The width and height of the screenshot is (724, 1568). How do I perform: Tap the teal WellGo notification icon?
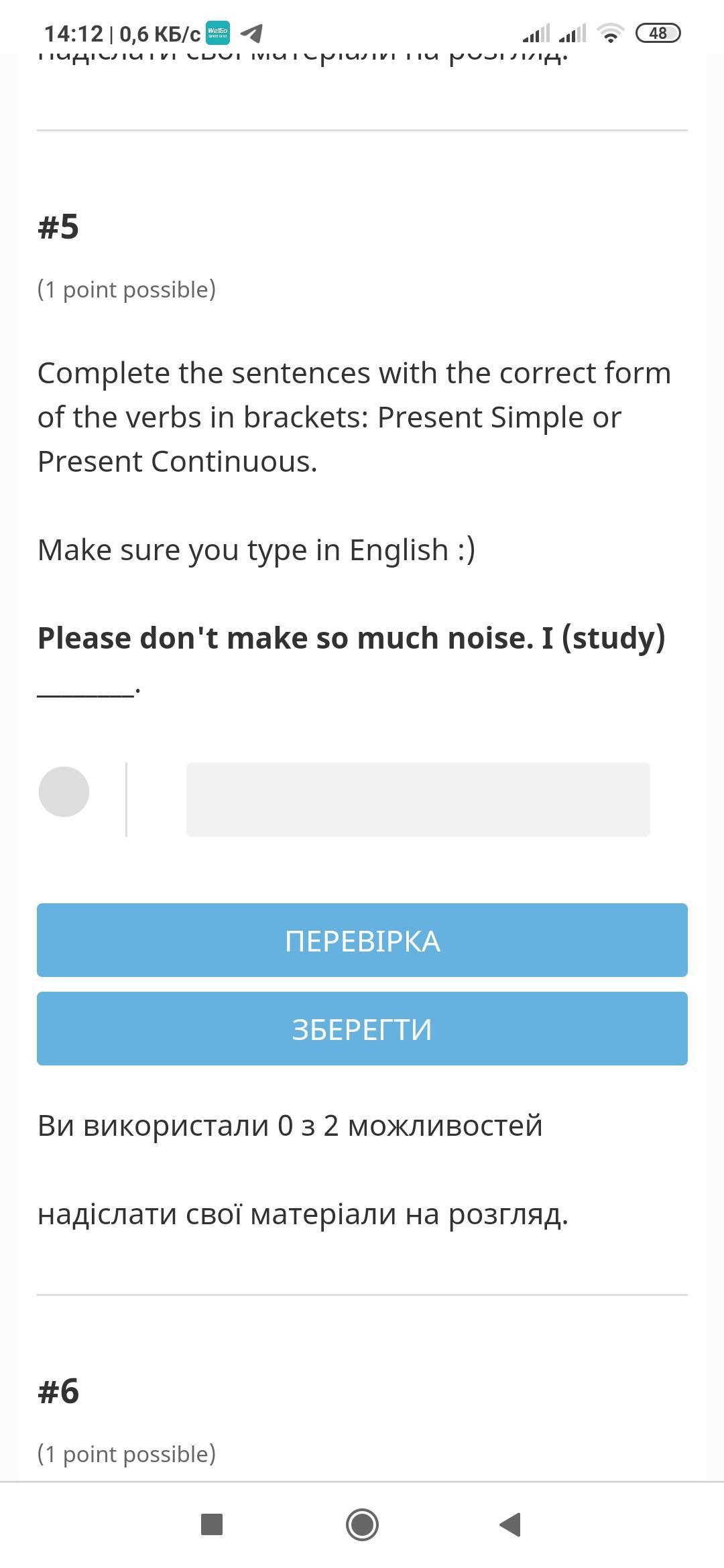coord(217,32)
